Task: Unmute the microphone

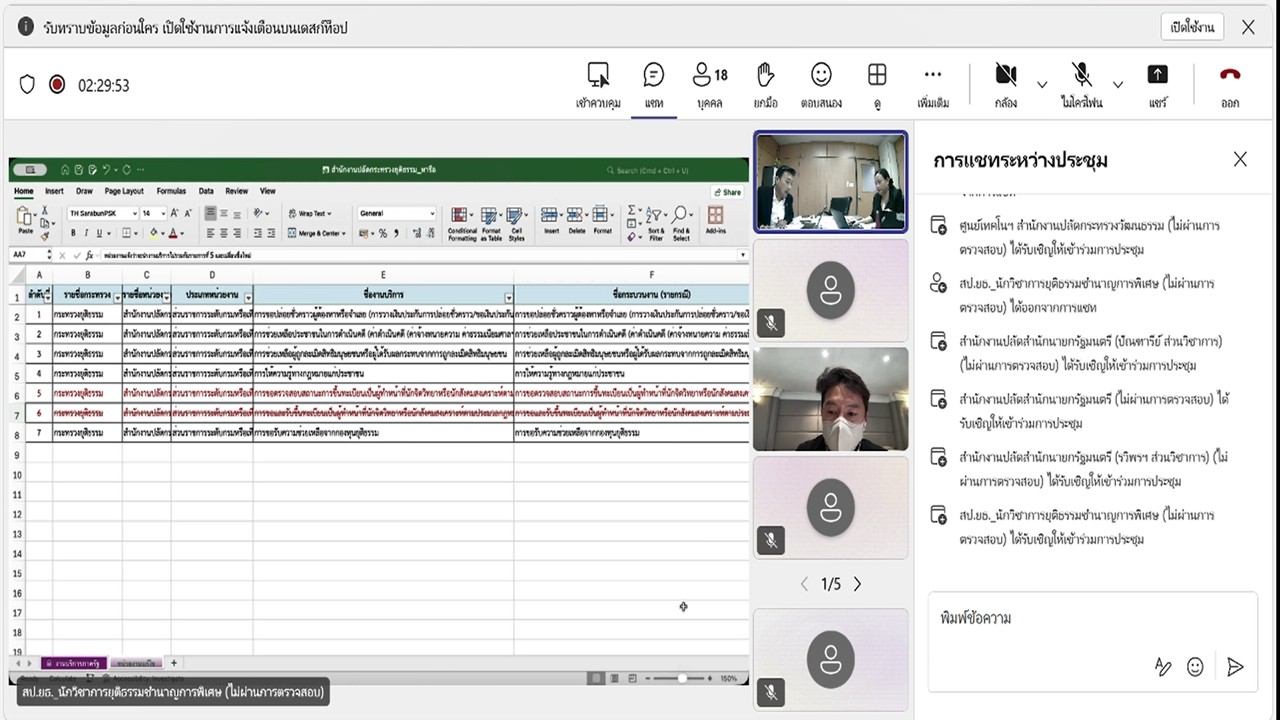Action: [x=1081, y=84]
